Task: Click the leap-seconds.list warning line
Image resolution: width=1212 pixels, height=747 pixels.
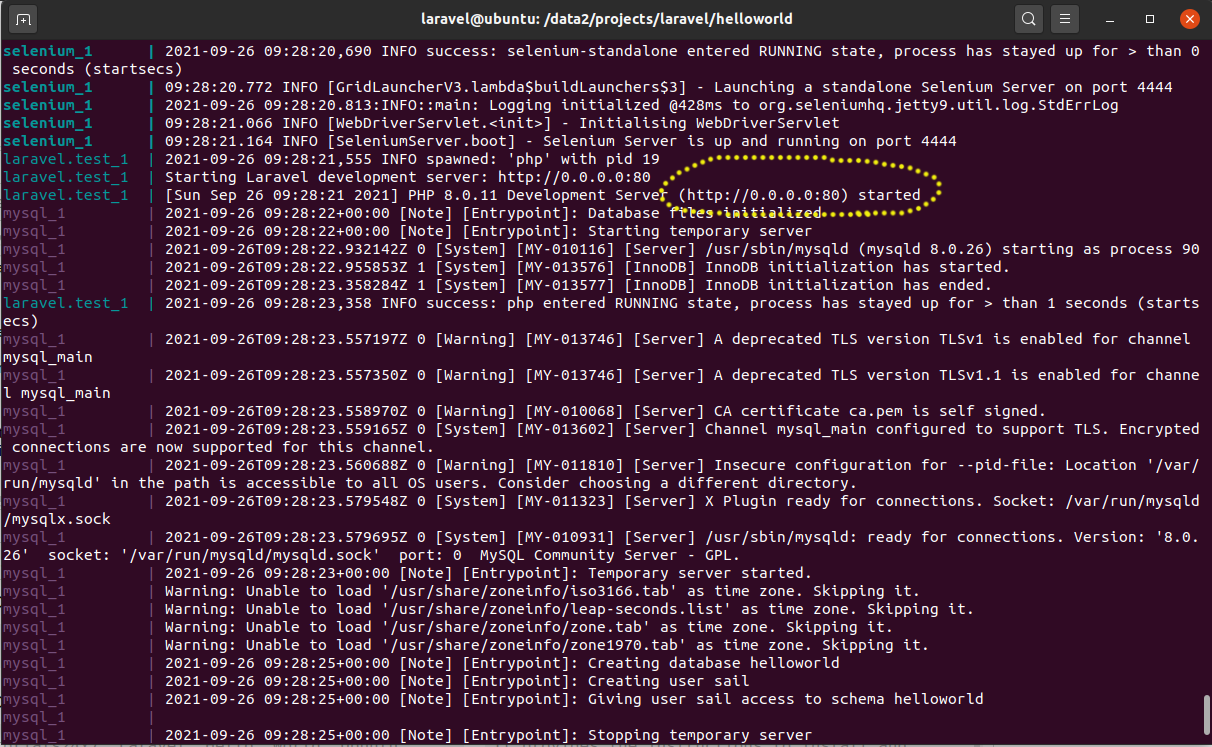Action: [569, 609]
